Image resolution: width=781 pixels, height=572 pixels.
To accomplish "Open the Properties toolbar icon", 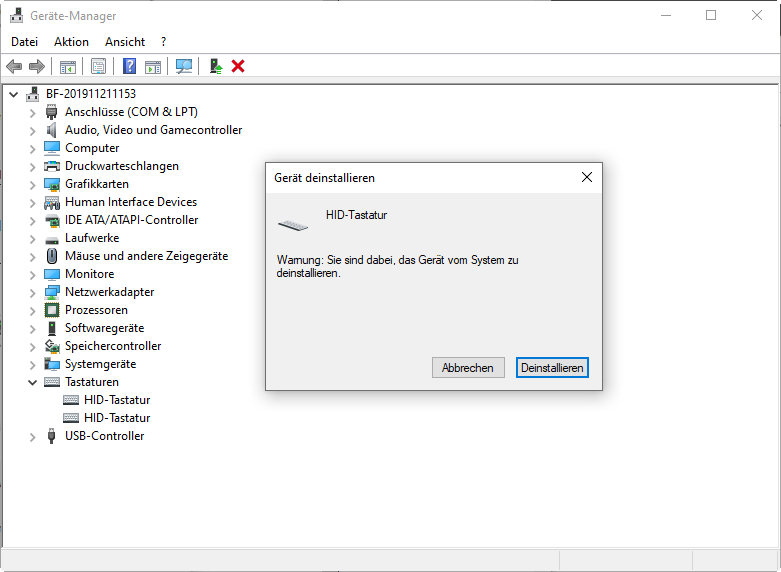I will [x=99, y=66].
